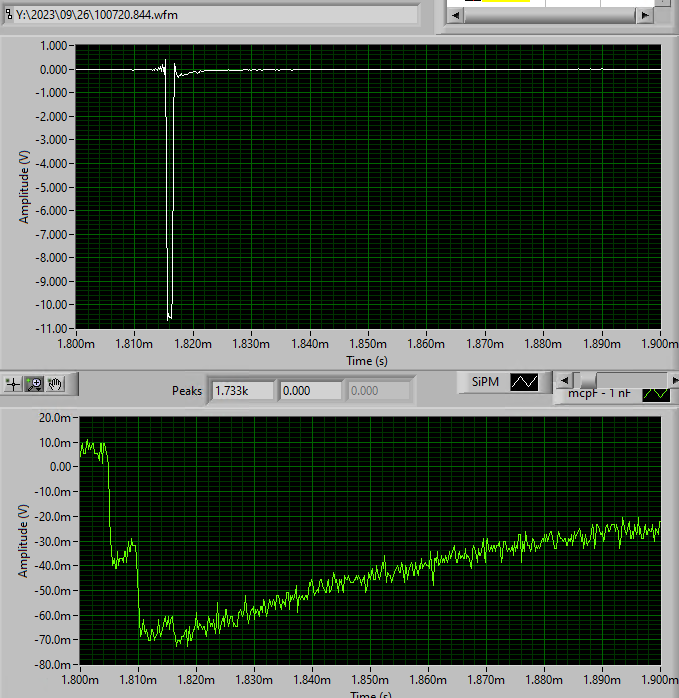Click the -10.00 y-axis tick on the upper graph
679x698 pixels.
point(51,305)
